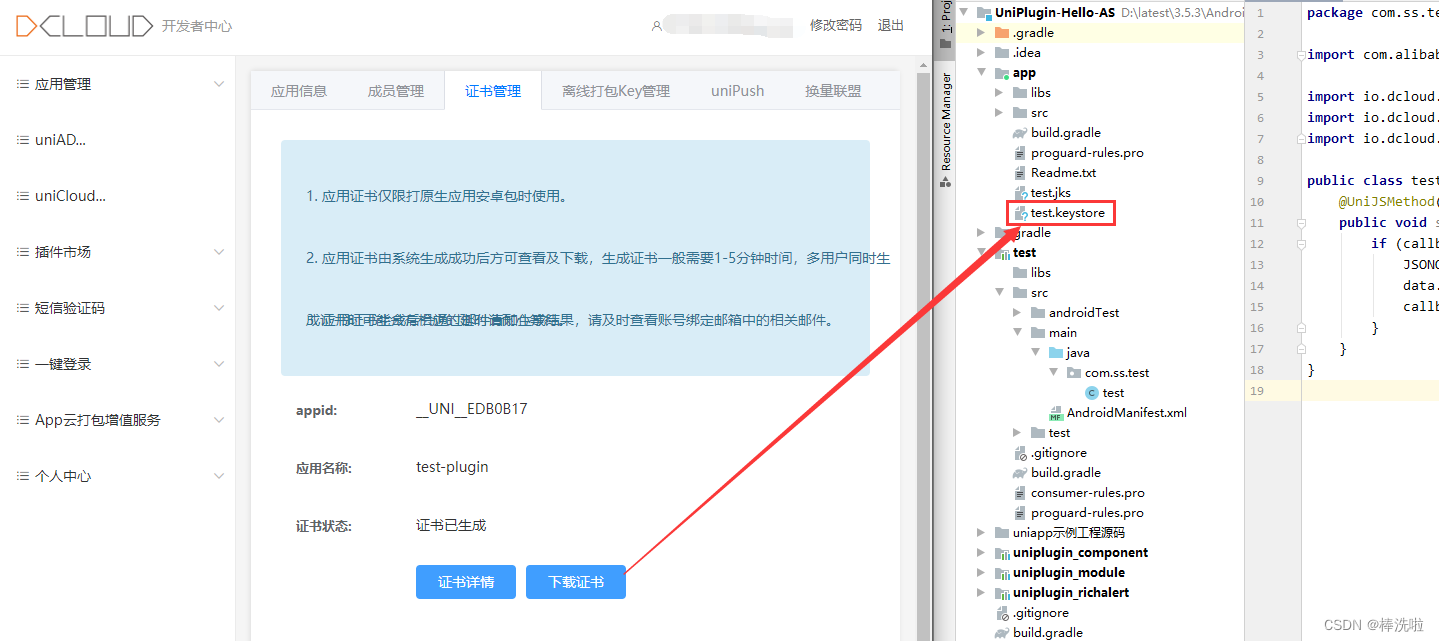Expand the uniplugin_richalert module node
Screen dimensions: 1439x641
[x=983, y=593]
